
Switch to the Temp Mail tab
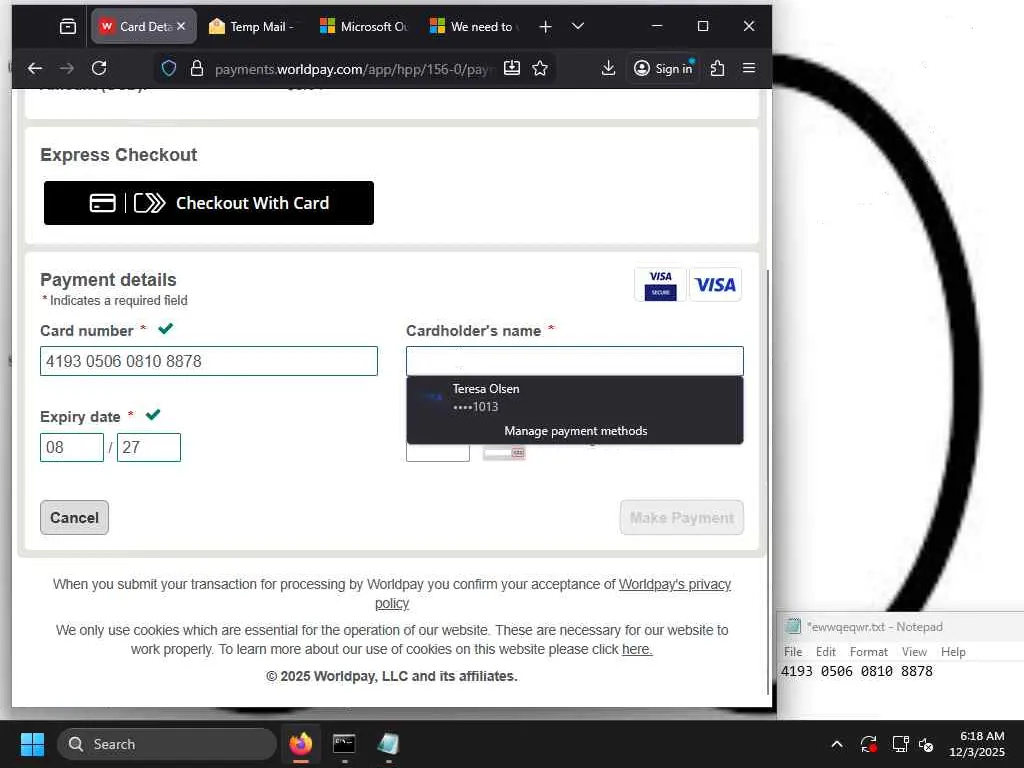[x=252, y=27]
